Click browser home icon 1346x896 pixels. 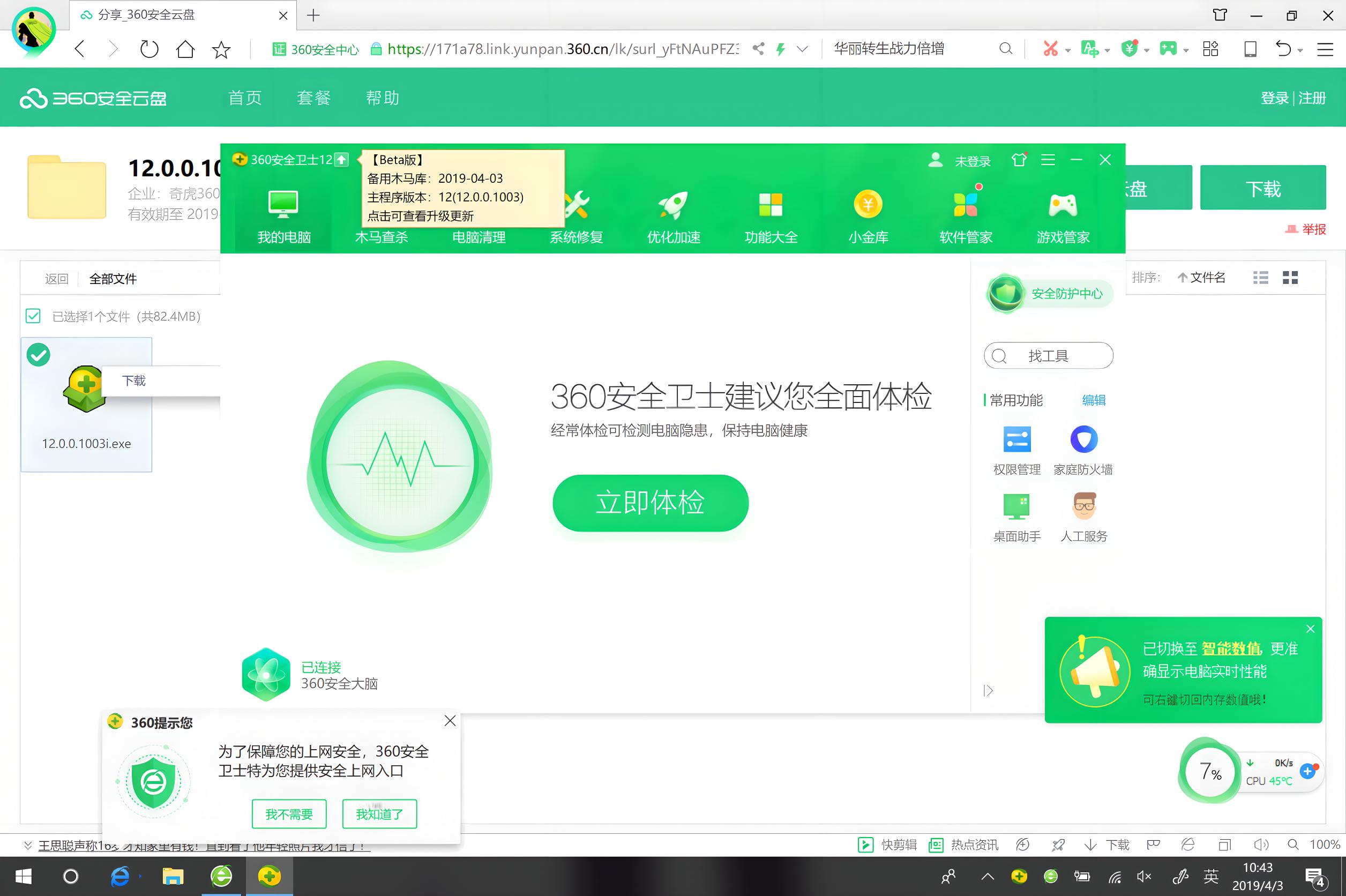pos(185,49)
